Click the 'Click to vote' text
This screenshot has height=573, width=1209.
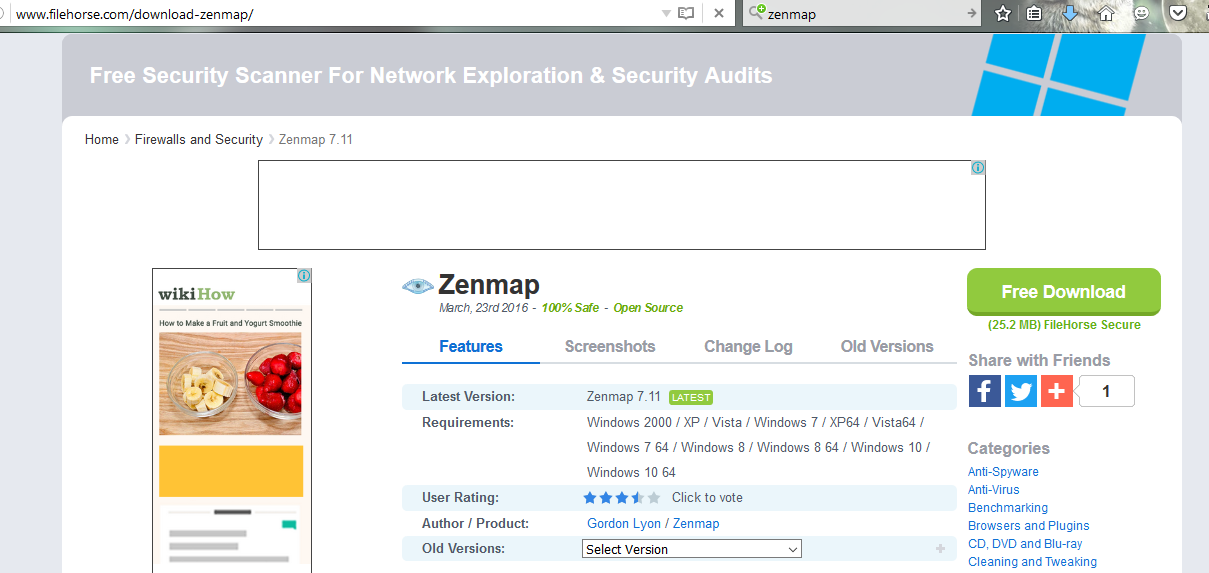(x=707, y=497)
